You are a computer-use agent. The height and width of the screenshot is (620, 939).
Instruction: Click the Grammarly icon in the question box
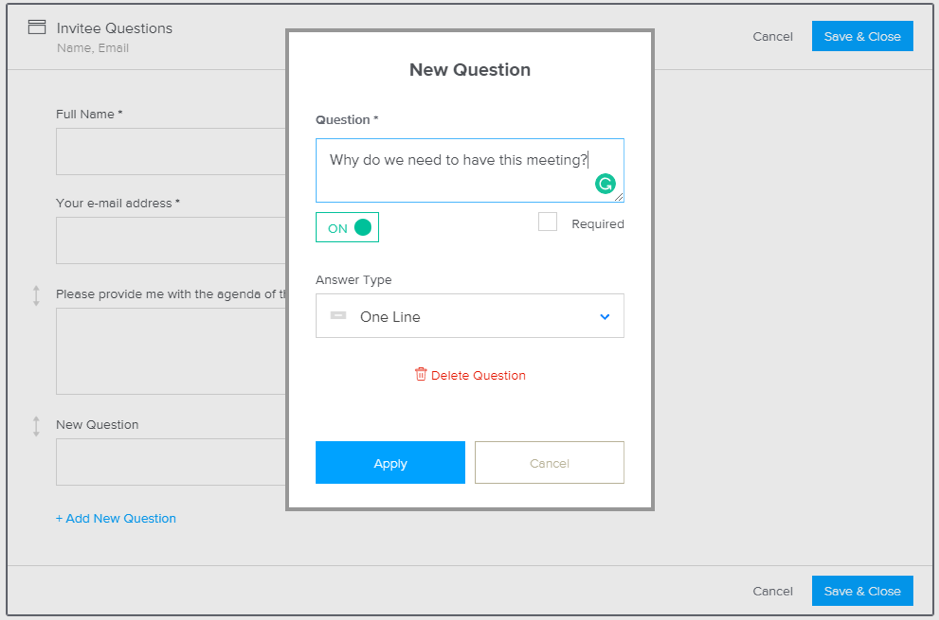605,184
